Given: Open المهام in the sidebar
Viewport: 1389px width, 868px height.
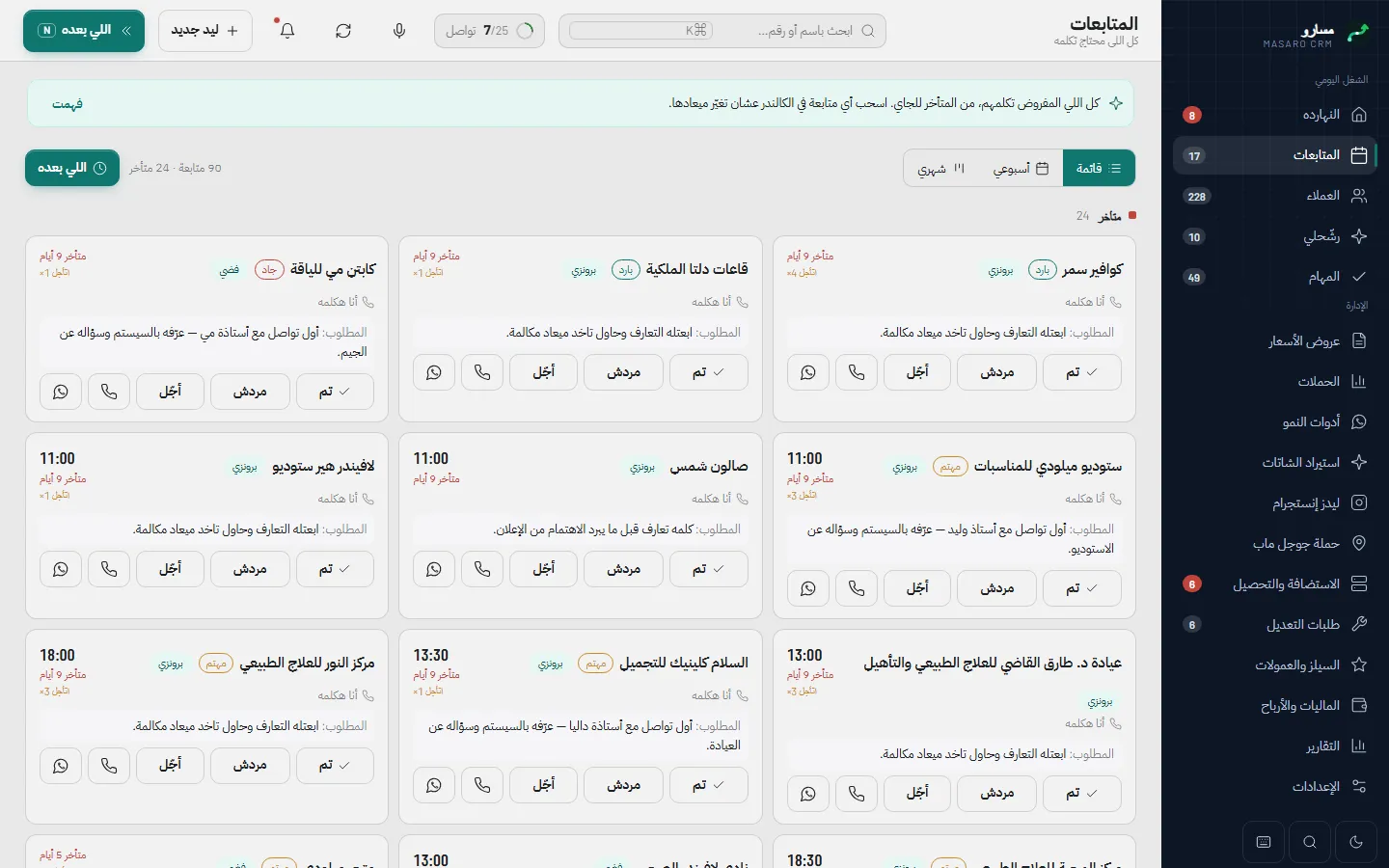Looking at the screenshot, I should [1275, 277].
